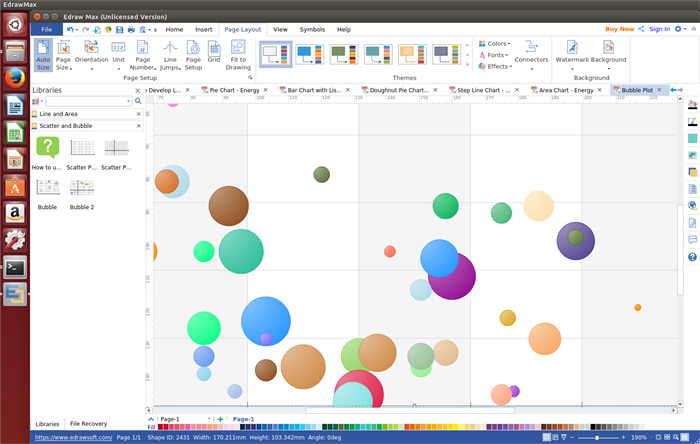Viewport: 700px width, 444px height.
Task: Open the settings gear dropdown
Action: [x=680, y=29]
